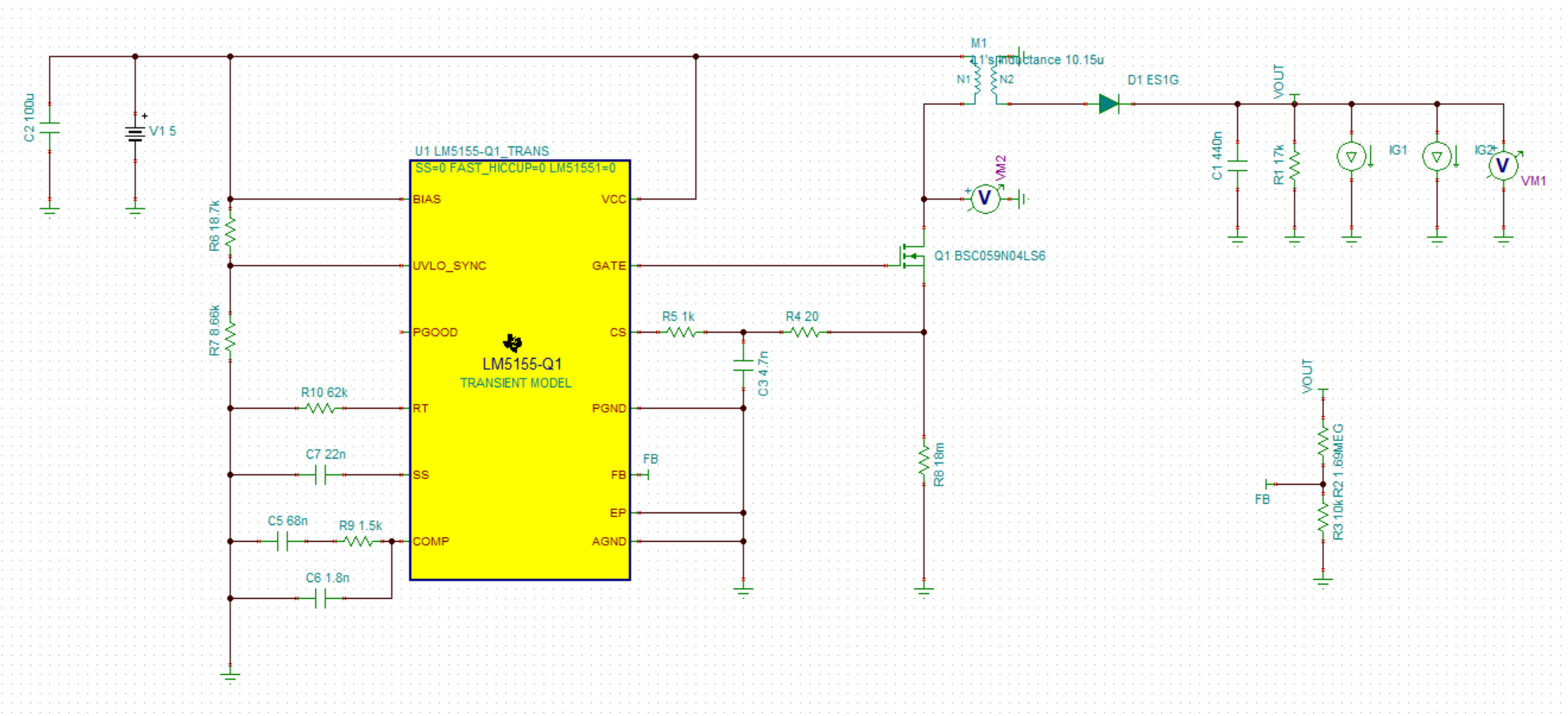Click the N1 winding label
Screen dimensions: 1568x716
point(963,79)
